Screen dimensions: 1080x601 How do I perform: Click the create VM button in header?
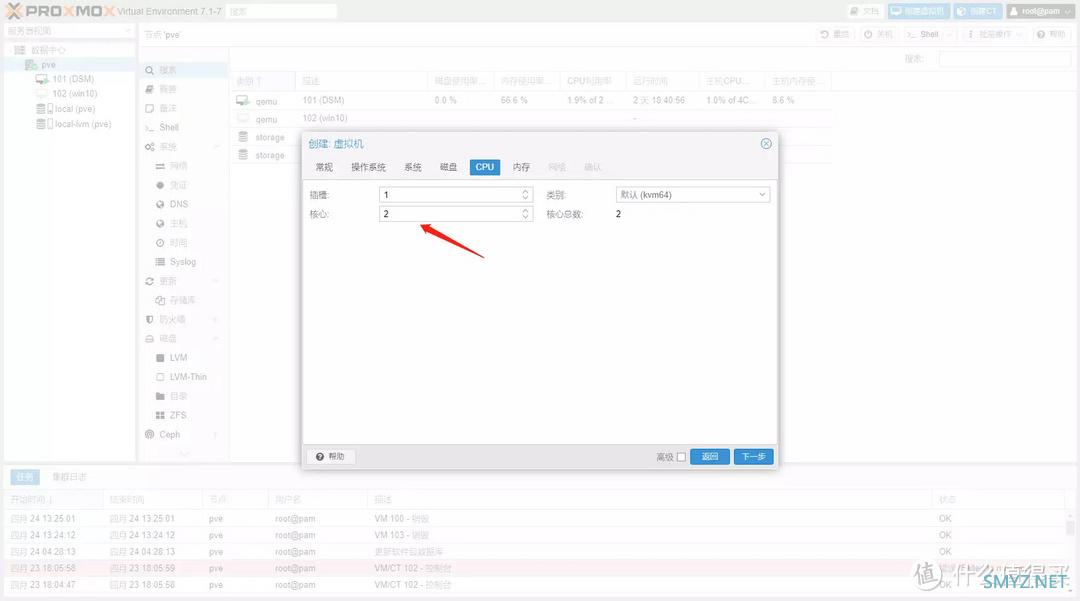(x=919, y=11)
